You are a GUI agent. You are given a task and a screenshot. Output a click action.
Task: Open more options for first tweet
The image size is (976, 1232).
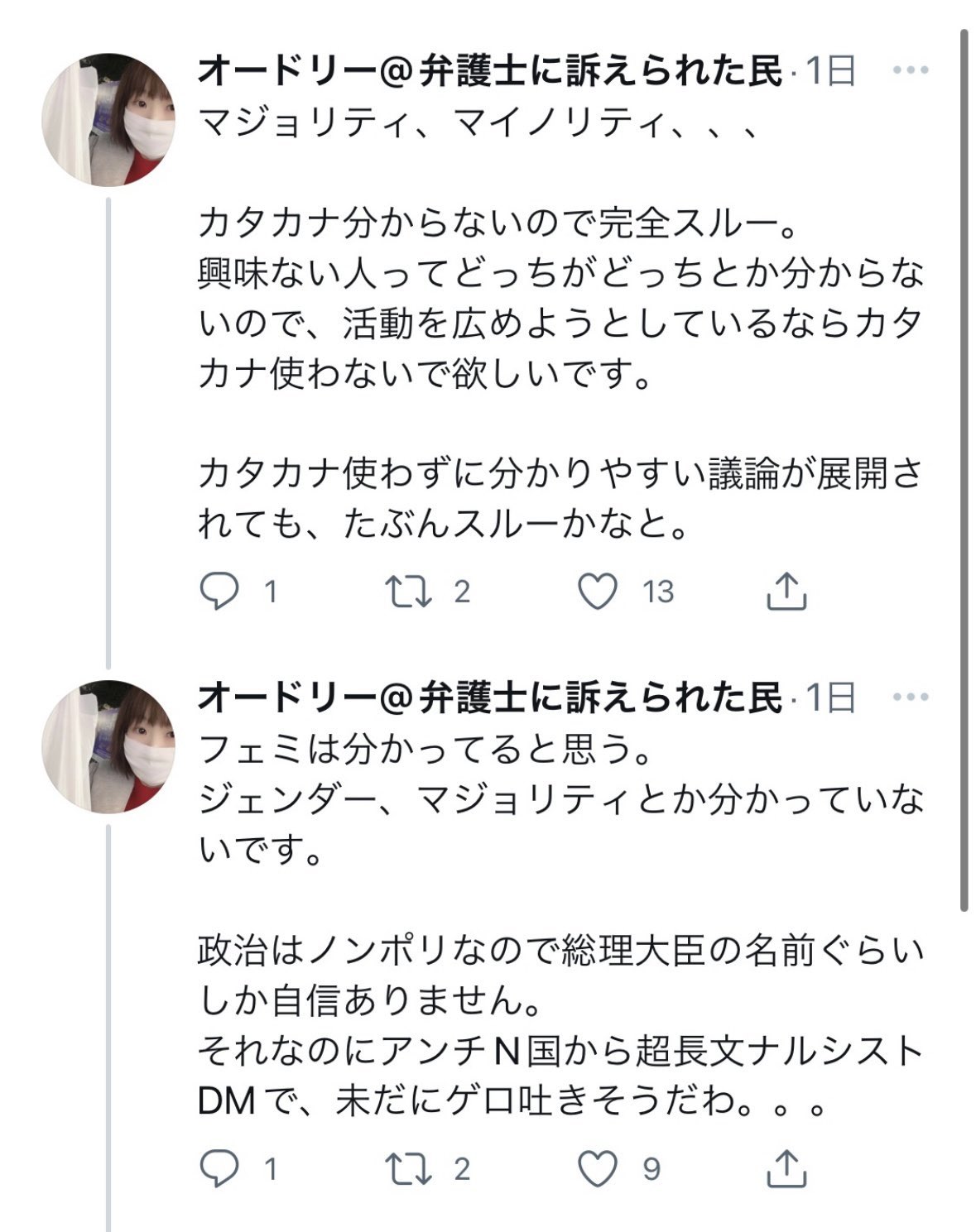[x=911, y=71]
